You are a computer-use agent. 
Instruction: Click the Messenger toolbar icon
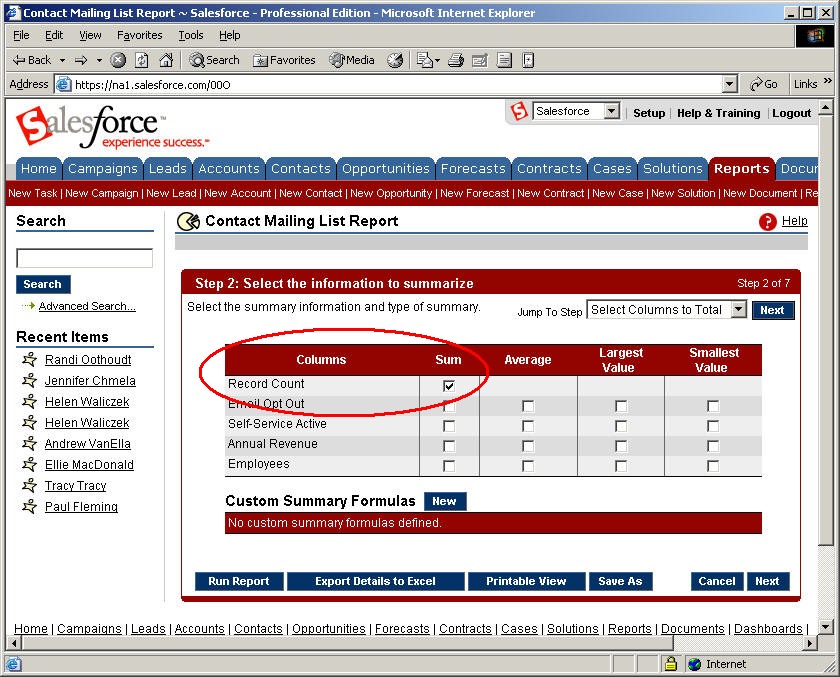(528, 60)
